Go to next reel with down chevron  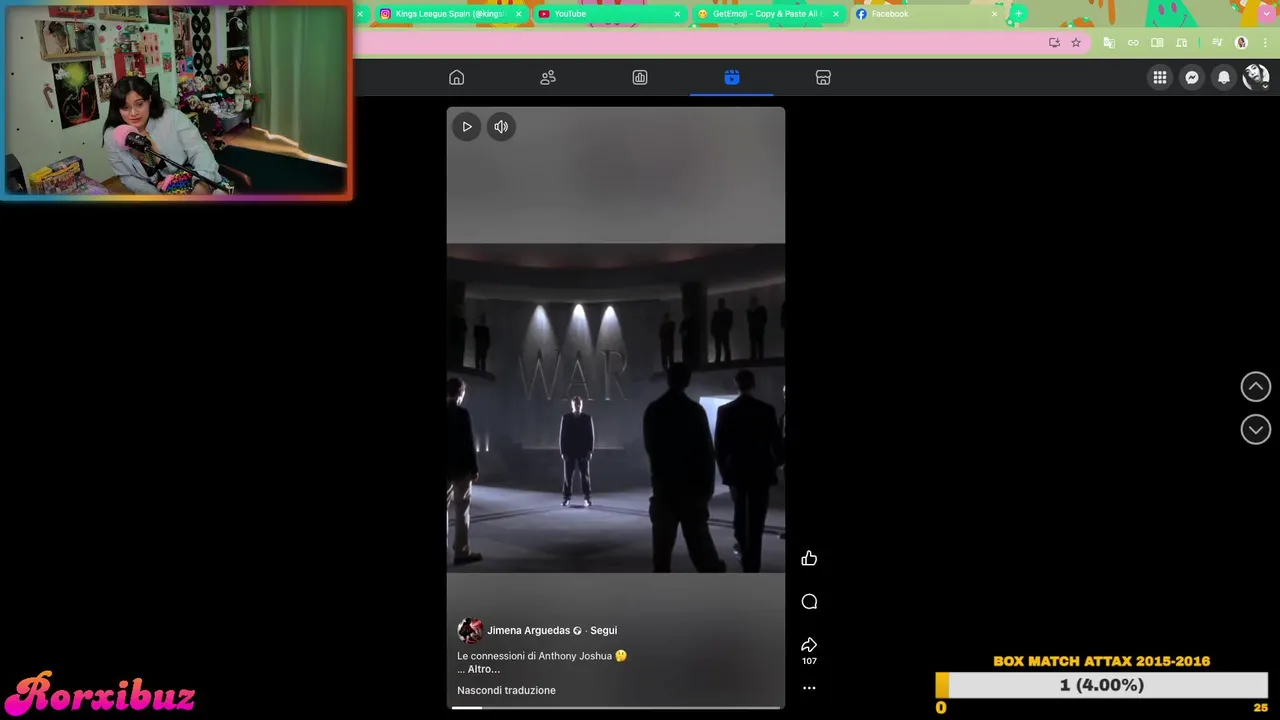click(1256, 430)
